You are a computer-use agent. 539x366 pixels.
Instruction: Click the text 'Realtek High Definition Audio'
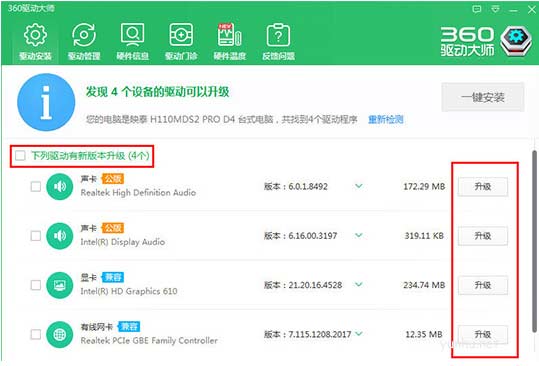pos(138,193)
